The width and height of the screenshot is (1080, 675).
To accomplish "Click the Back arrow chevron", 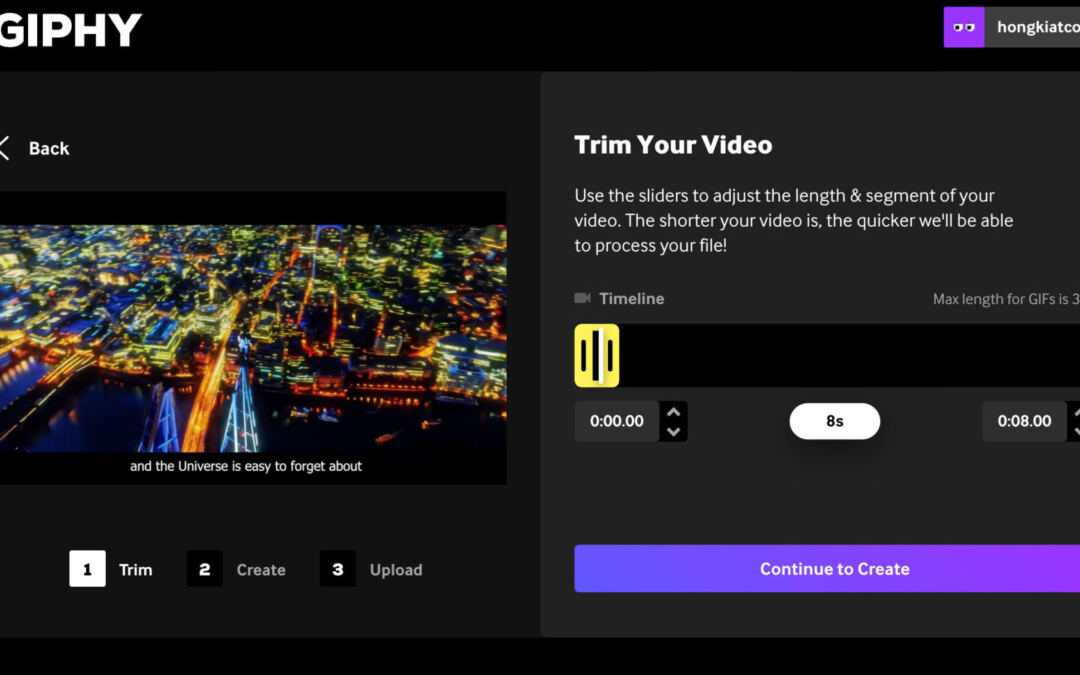I will (5, 148).
